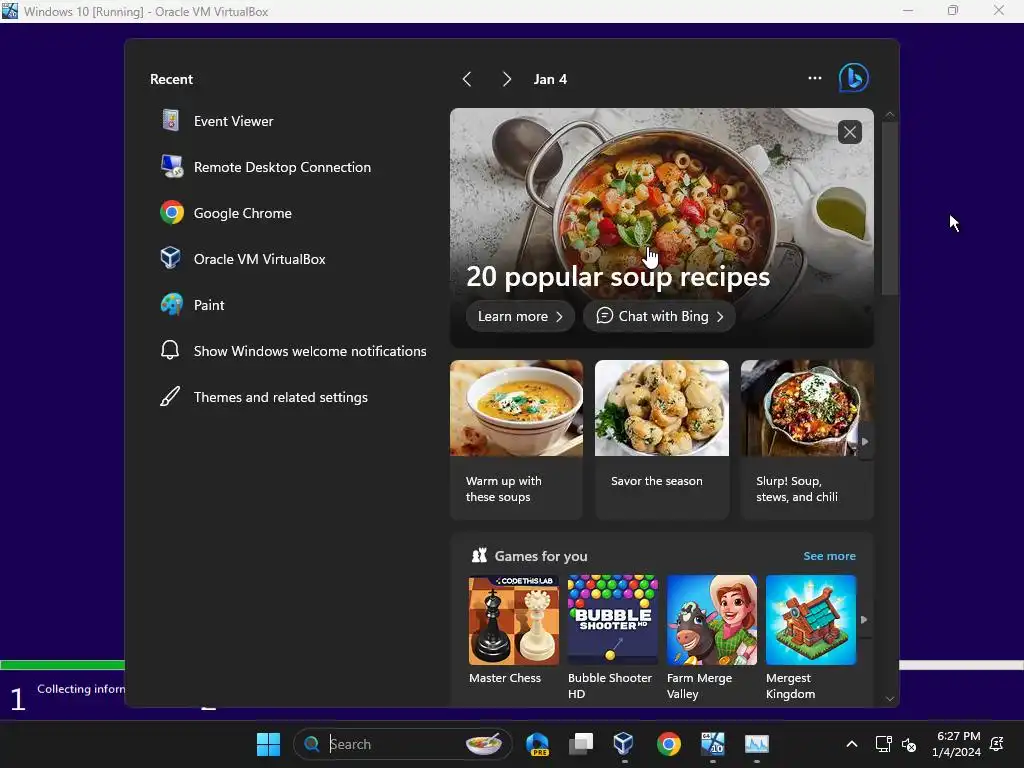1024x768 pixels.
Task: Show next soup cards carousel arrow
Action: coord(865,441)
